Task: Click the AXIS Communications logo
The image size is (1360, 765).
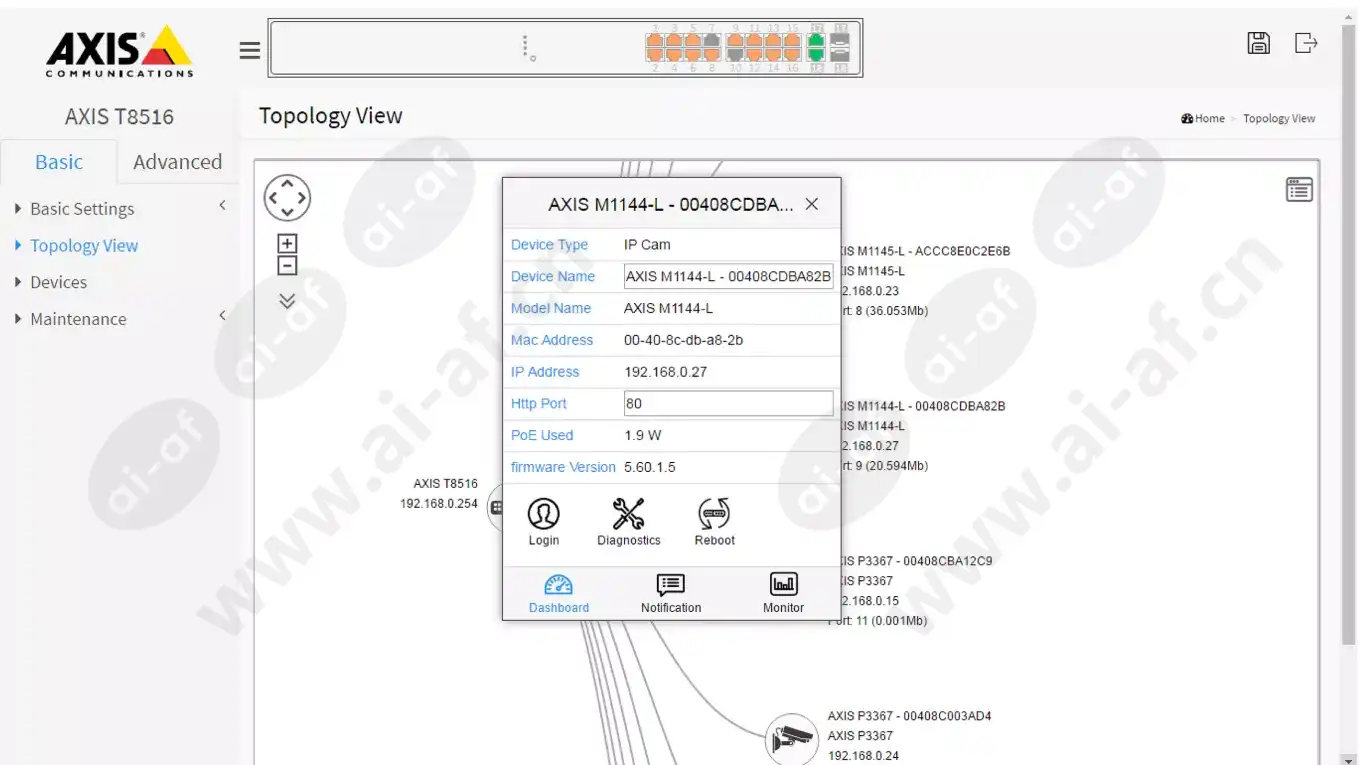Action: pyautogui.click(x=119, y=50)
